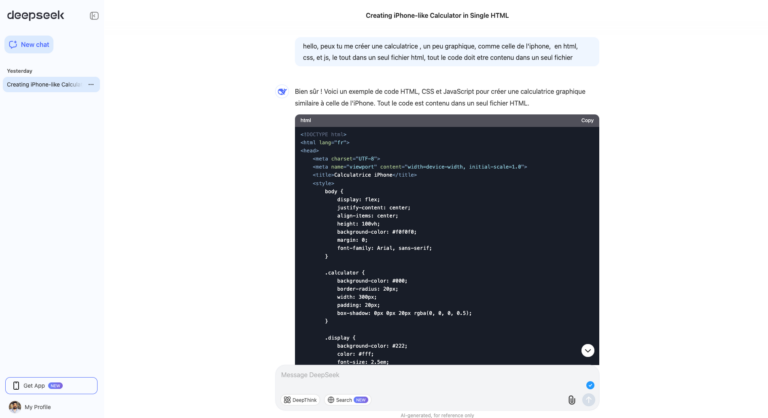Click the DeepSeek whale avatar icon

tap(282, 91)
